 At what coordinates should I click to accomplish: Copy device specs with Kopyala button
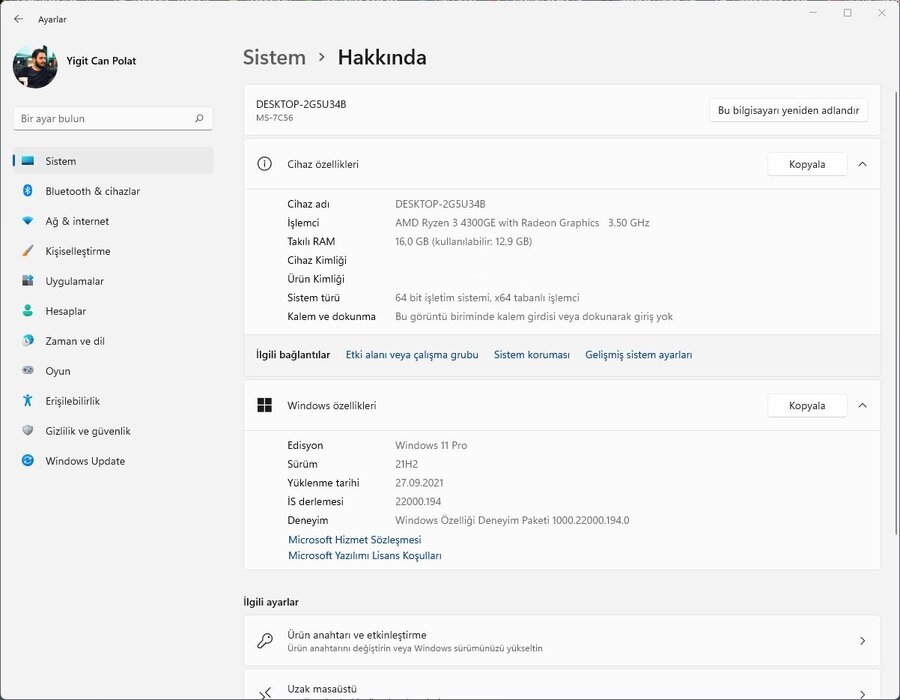[x=807, y=164]
